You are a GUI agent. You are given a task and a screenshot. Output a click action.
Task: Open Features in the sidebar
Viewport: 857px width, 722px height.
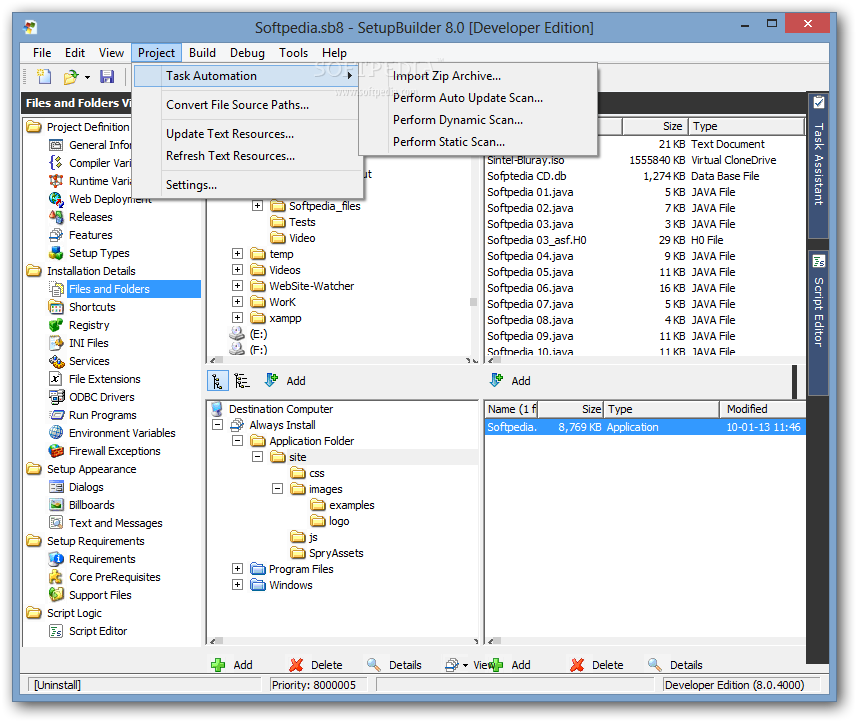pos(90,235)
